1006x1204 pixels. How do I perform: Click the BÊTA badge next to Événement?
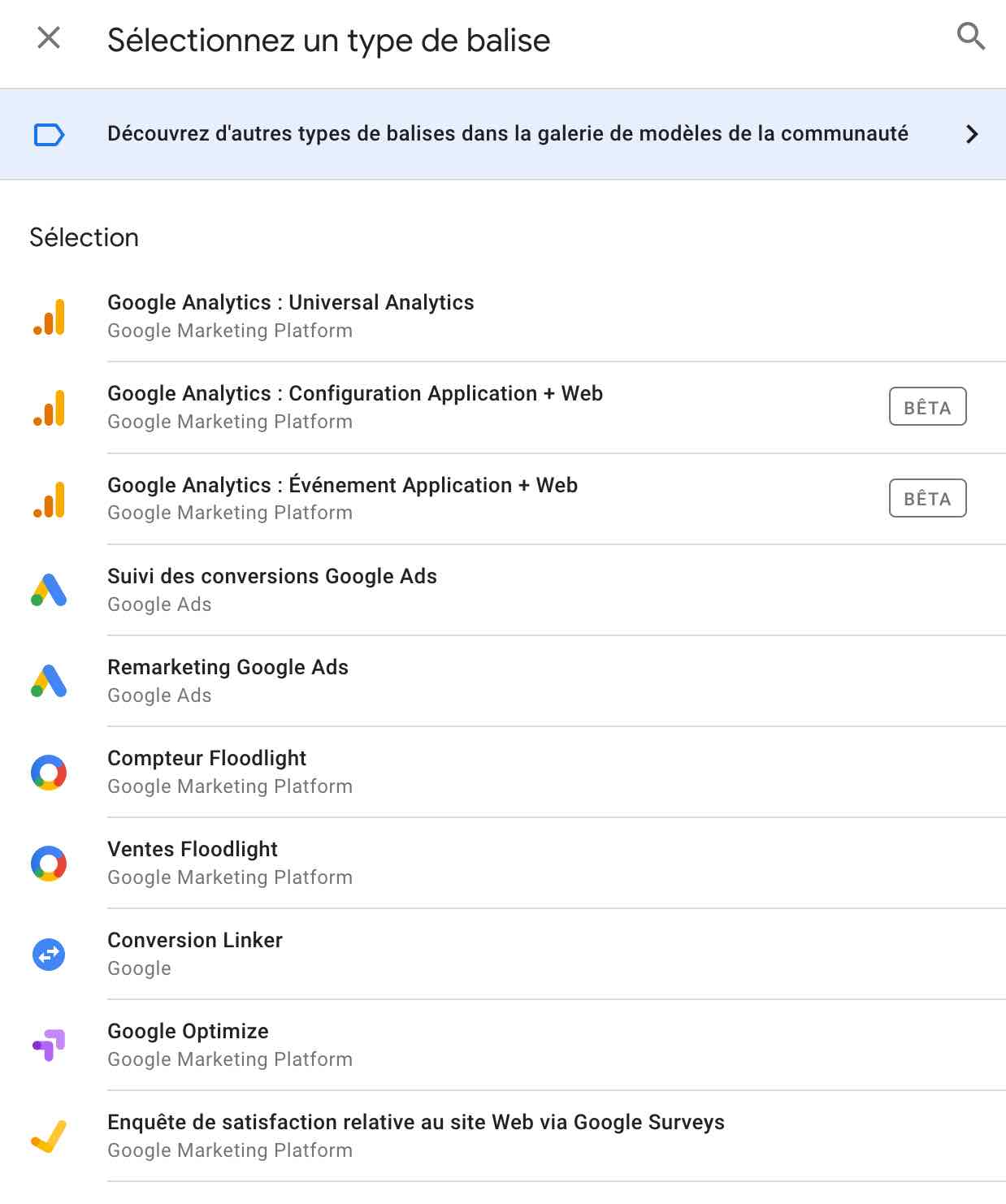point(927,498)
